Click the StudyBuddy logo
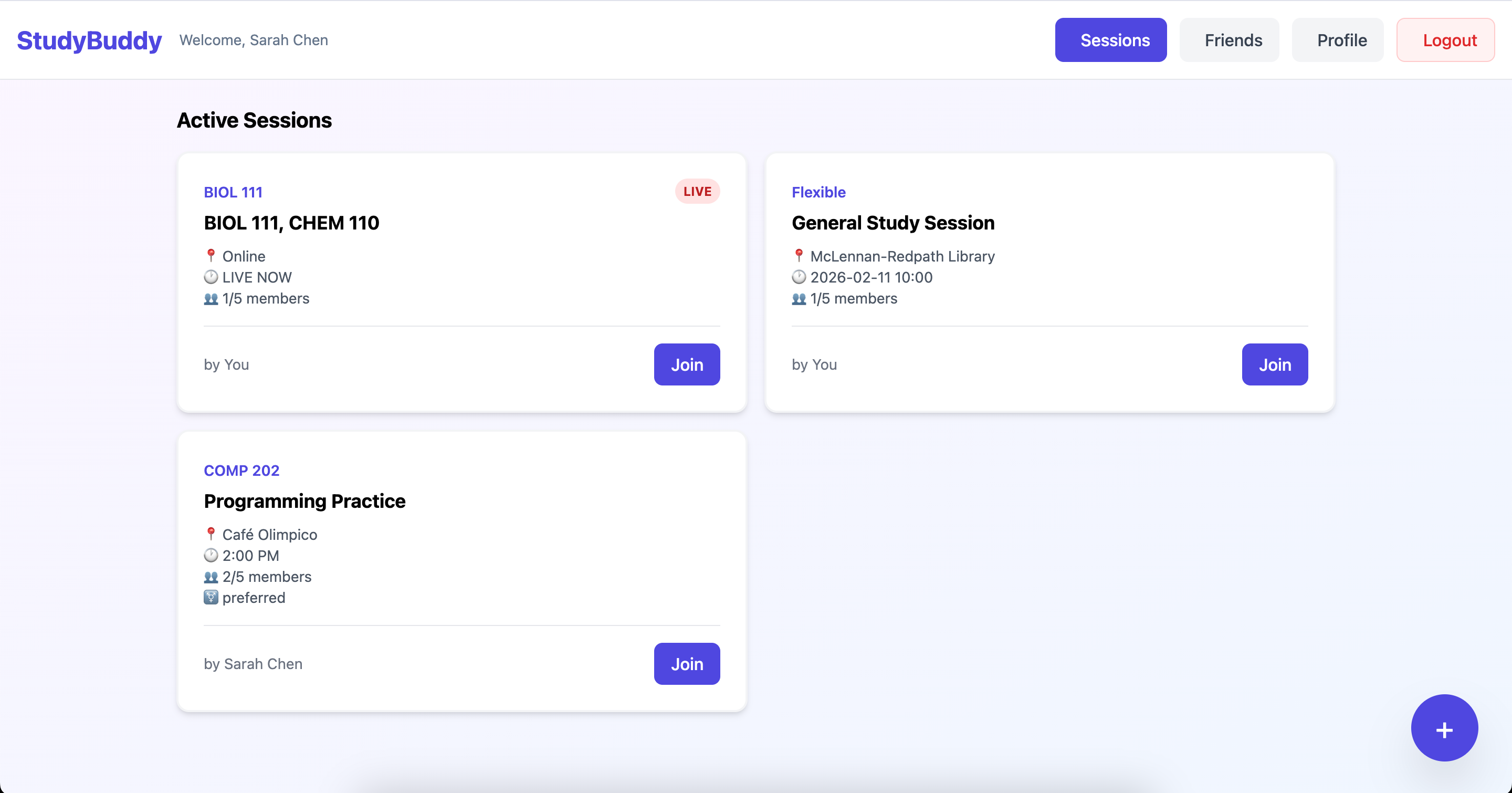 (89, 40)
